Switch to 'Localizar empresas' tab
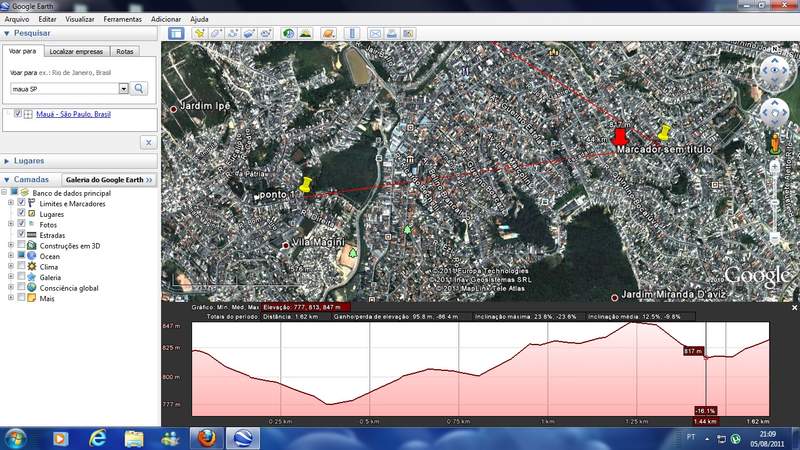This screenshot has width=800, height=450. point(76,52)
